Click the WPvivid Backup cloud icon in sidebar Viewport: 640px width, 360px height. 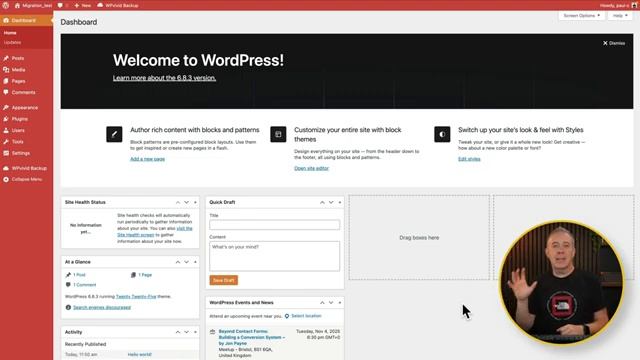tap(6, 168)
